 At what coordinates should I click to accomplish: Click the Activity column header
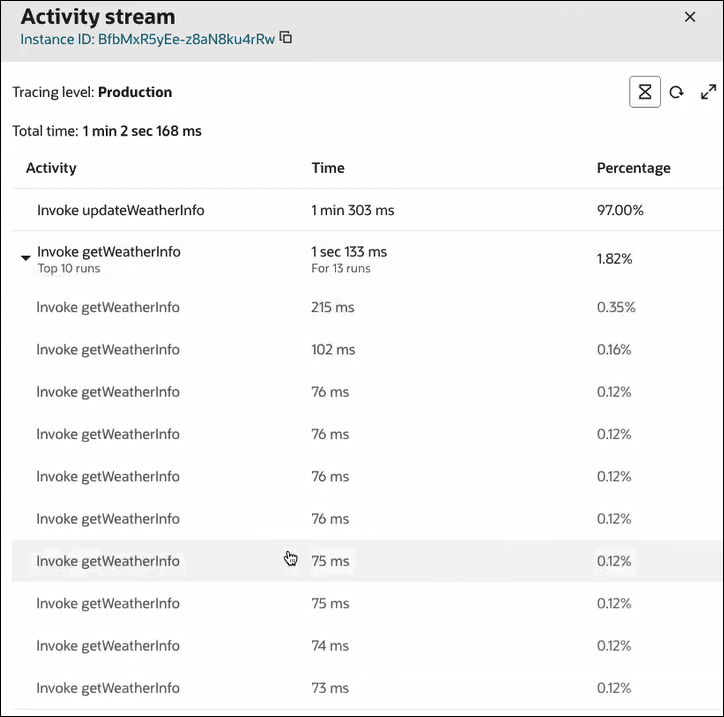coord(51,168)
